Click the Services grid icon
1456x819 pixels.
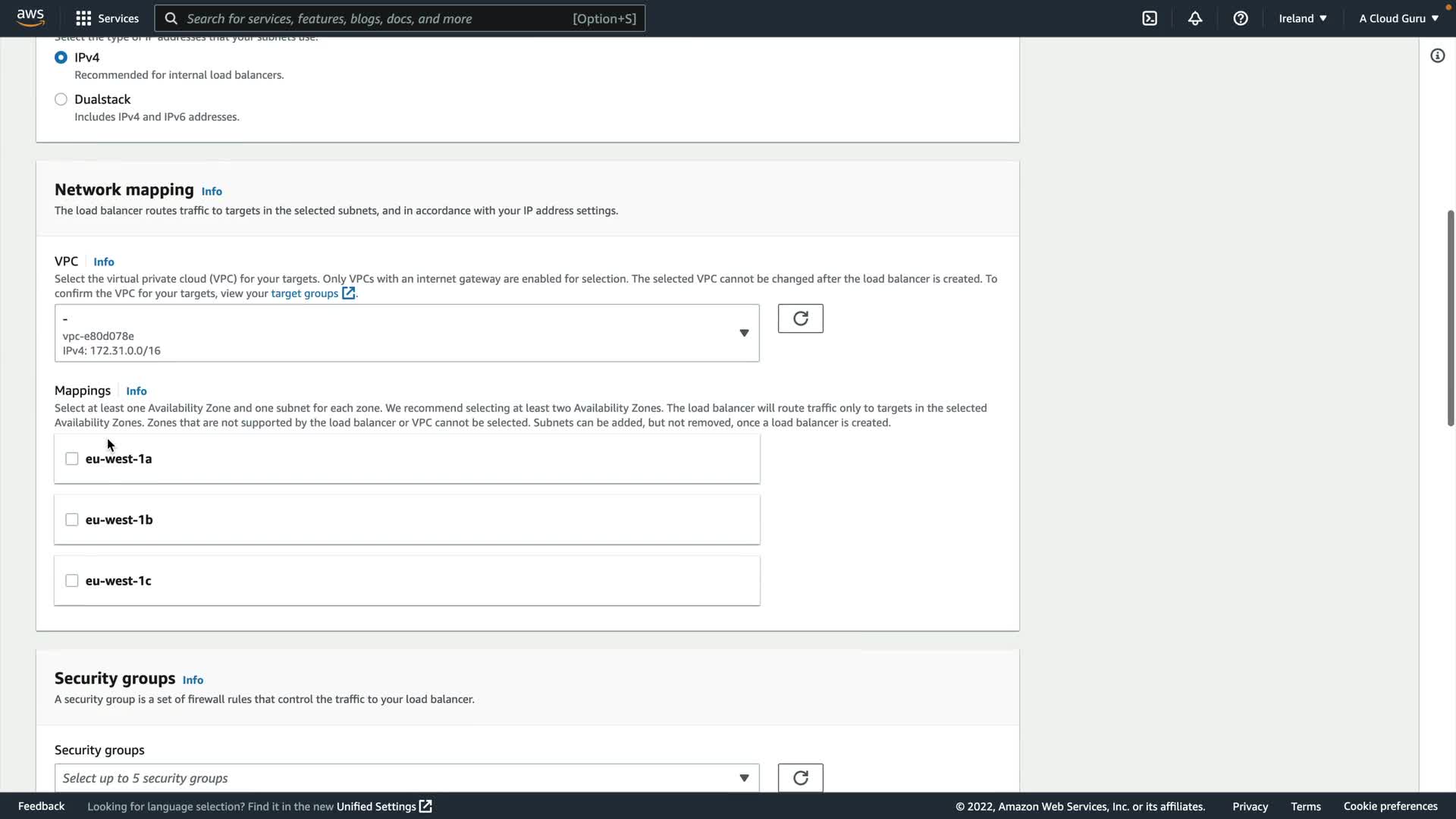pyautogui.click(x=83, y=18)
